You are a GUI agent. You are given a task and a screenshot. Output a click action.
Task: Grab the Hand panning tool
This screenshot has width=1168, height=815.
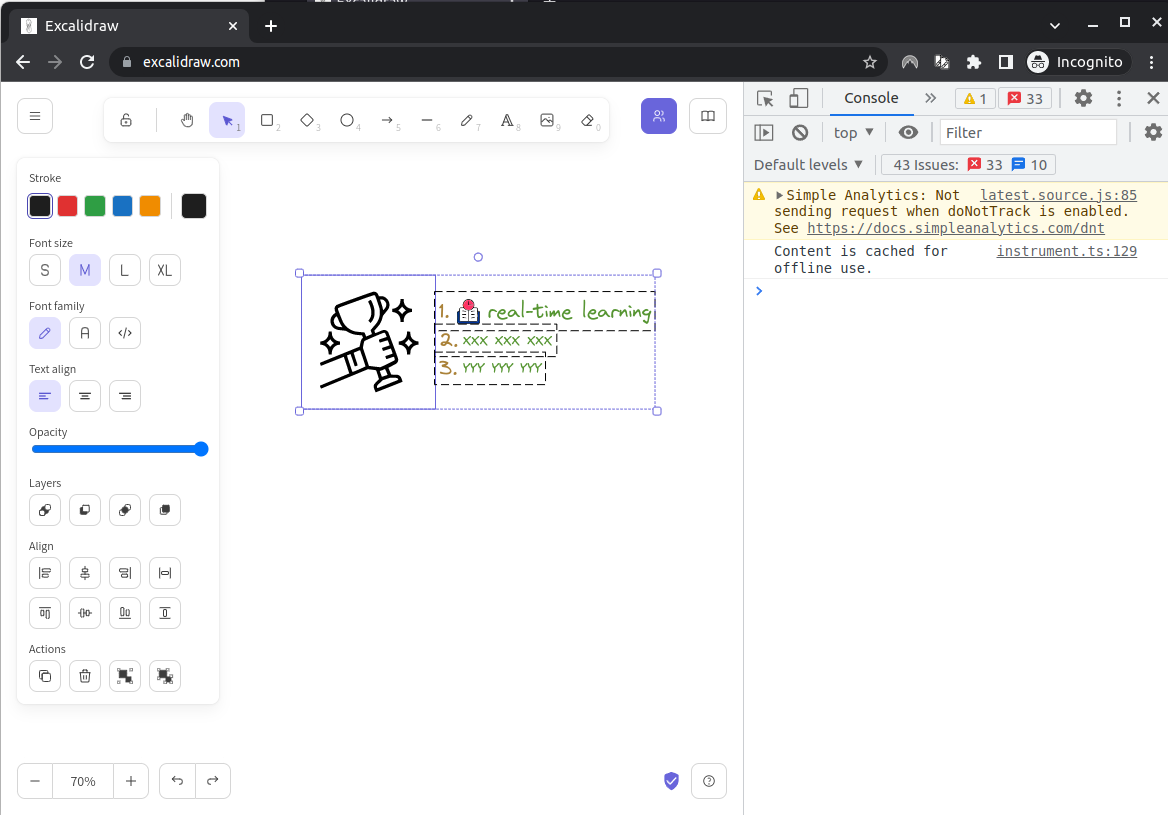(x=186, y=120)
